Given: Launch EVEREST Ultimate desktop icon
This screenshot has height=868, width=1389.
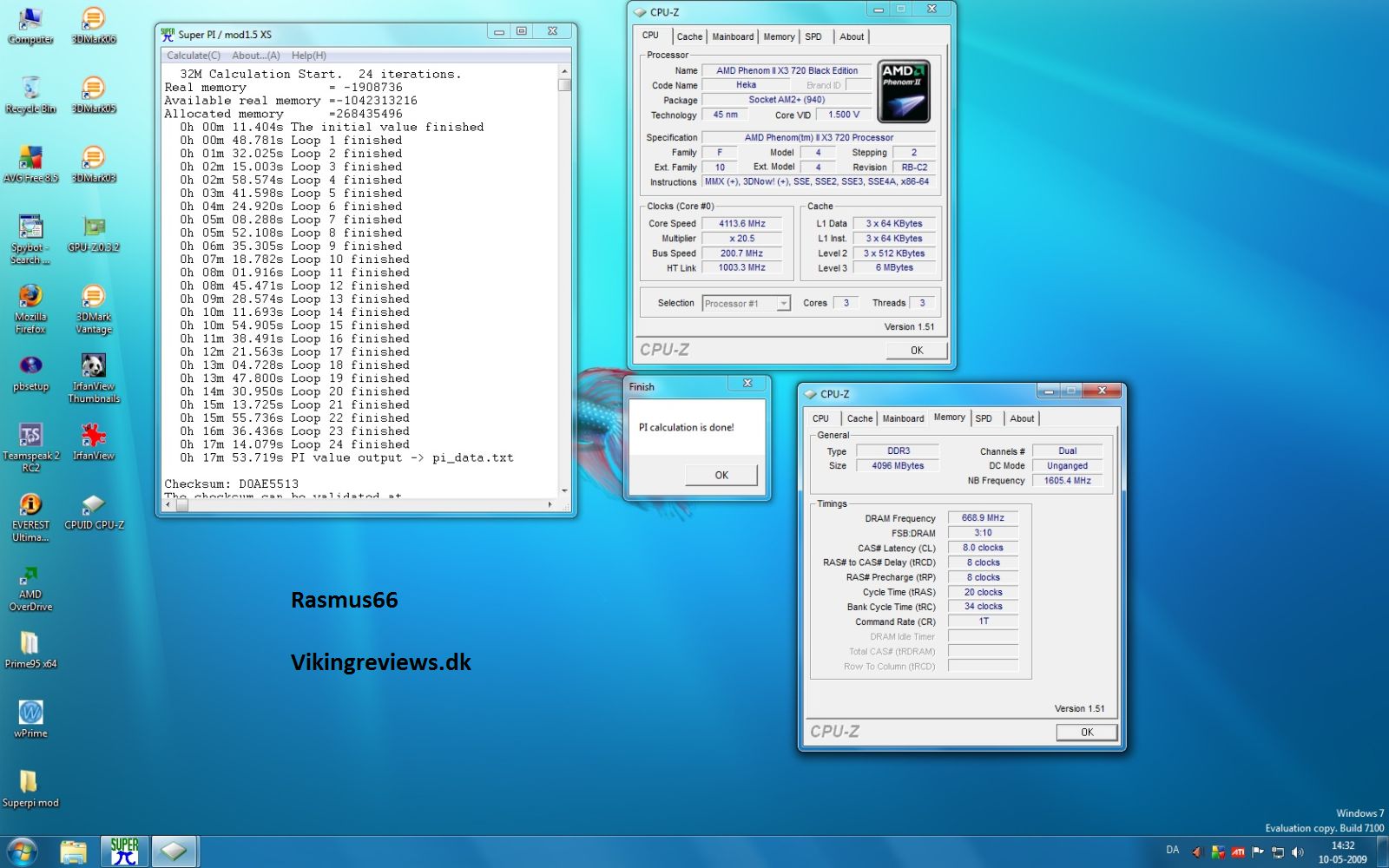Looking at the screenshot, I should pyautogui.click(x=30, y=516).
